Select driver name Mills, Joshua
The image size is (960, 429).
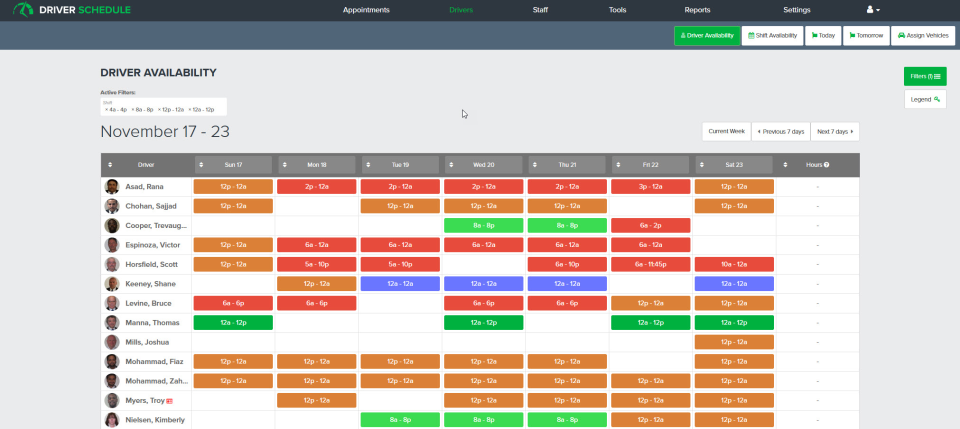(147, 342)
